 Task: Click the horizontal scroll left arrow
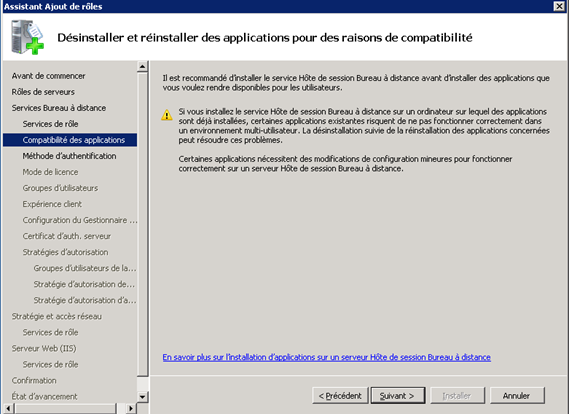pos(8,408)
